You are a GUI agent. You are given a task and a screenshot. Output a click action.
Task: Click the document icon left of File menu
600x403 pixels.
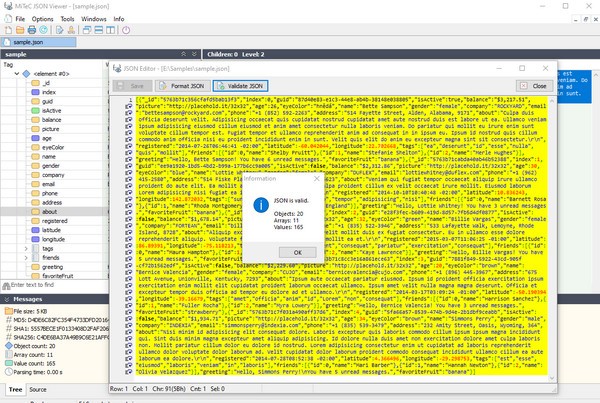[x=8, y=18]
